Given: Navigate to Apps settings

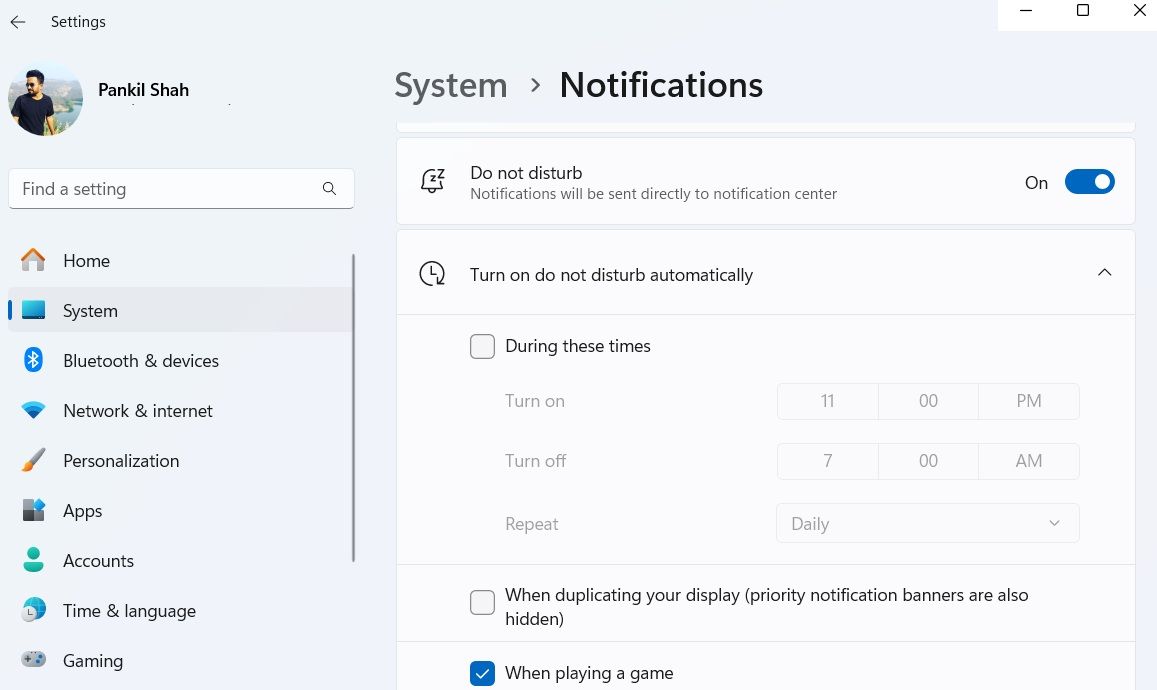Looking at the screenshot, I should (181, 511).
